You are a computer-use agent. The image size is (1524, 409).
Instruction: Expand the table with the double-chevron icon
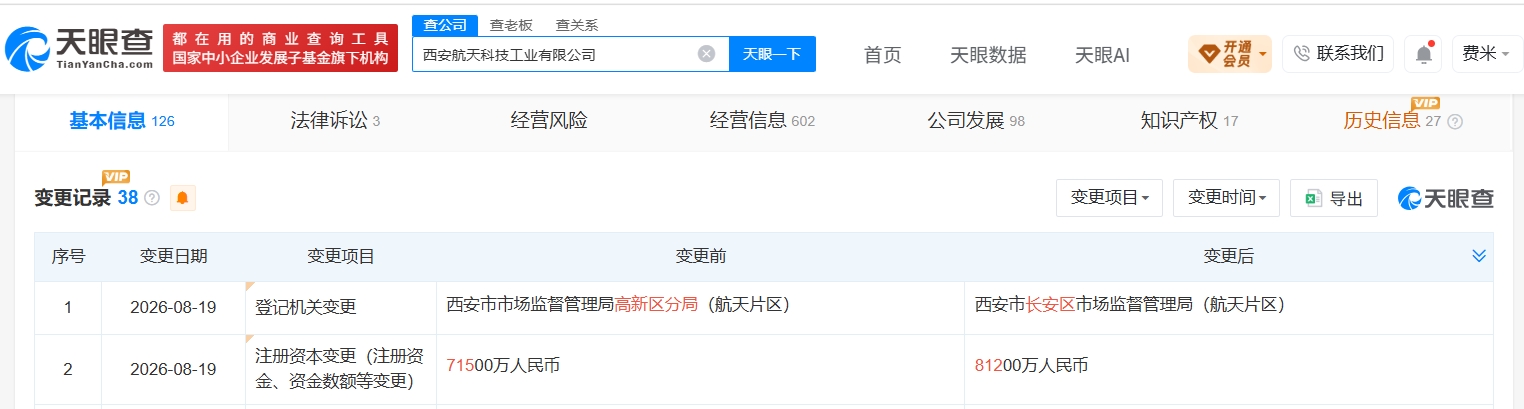pyautogui.click(x=1479, y=257)
